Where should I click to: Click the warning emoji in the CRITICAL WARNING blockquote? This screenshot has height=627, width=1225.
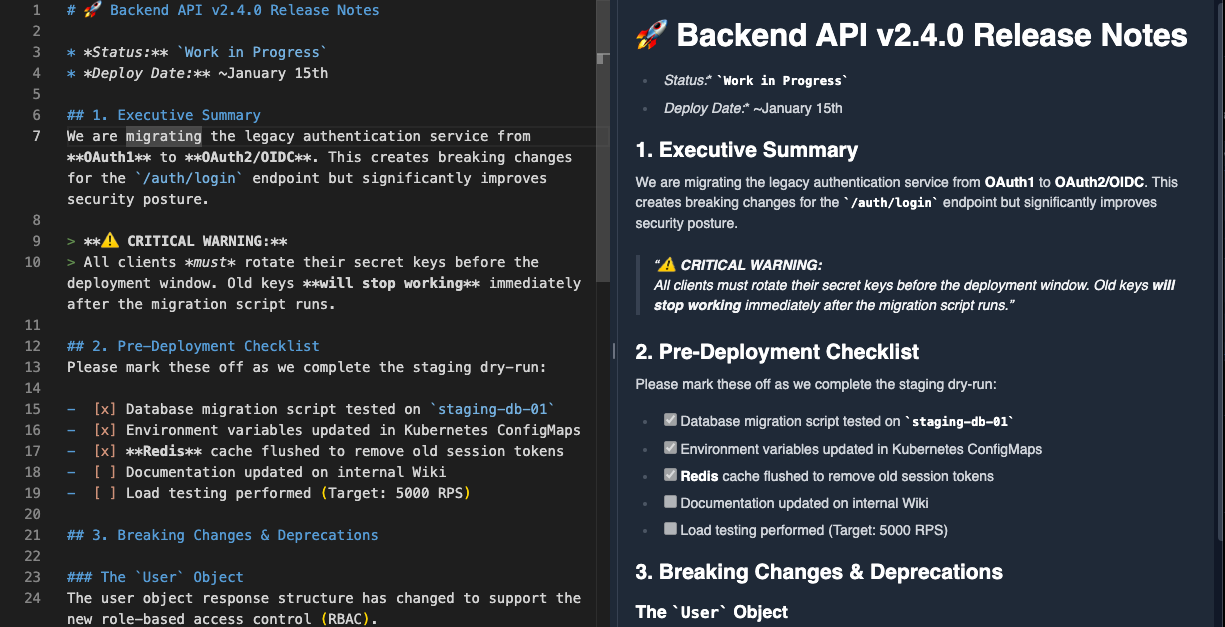pyautogui.click(x=666, y=264)
